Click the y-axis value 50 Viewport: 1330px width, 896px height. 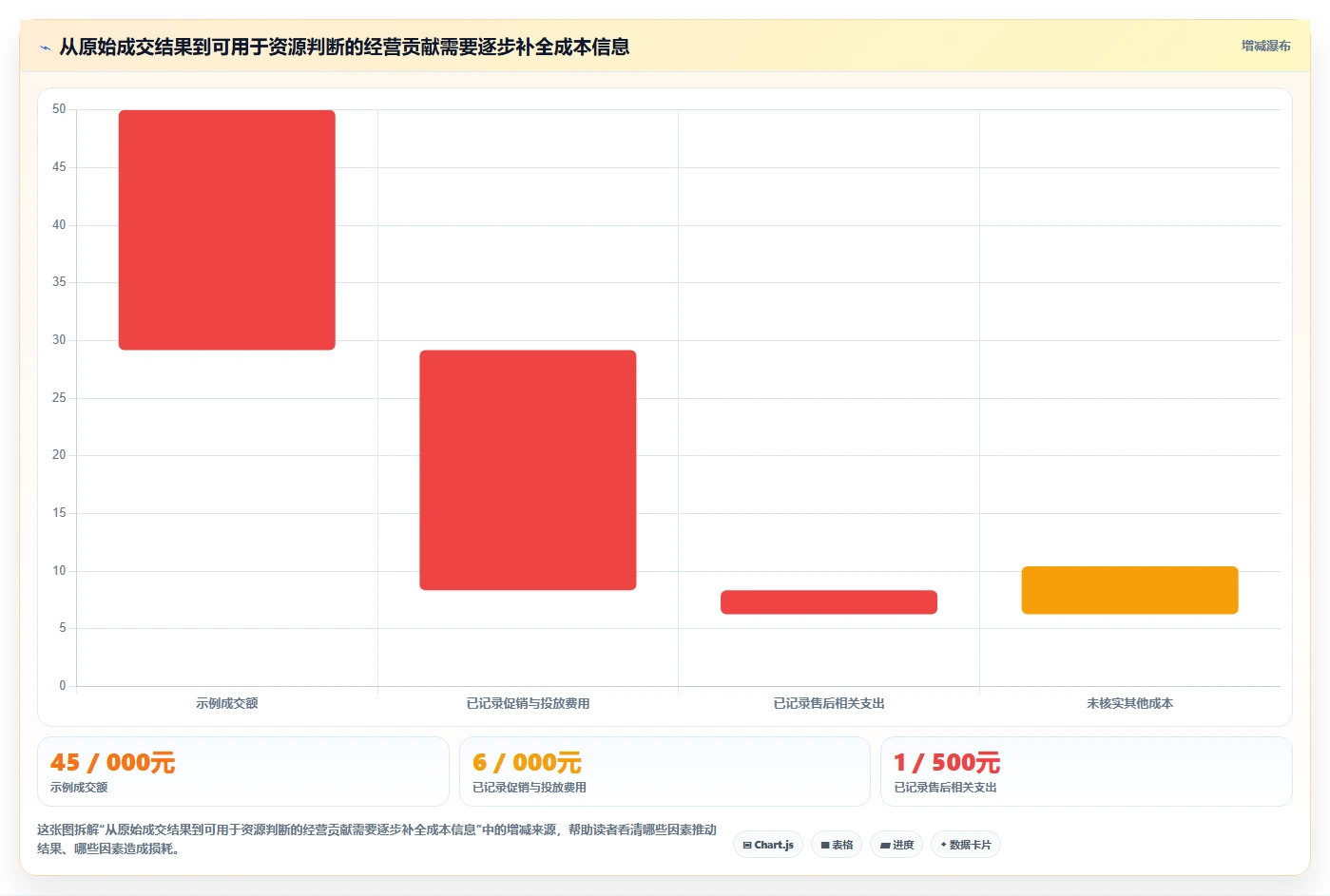point(59,109)
